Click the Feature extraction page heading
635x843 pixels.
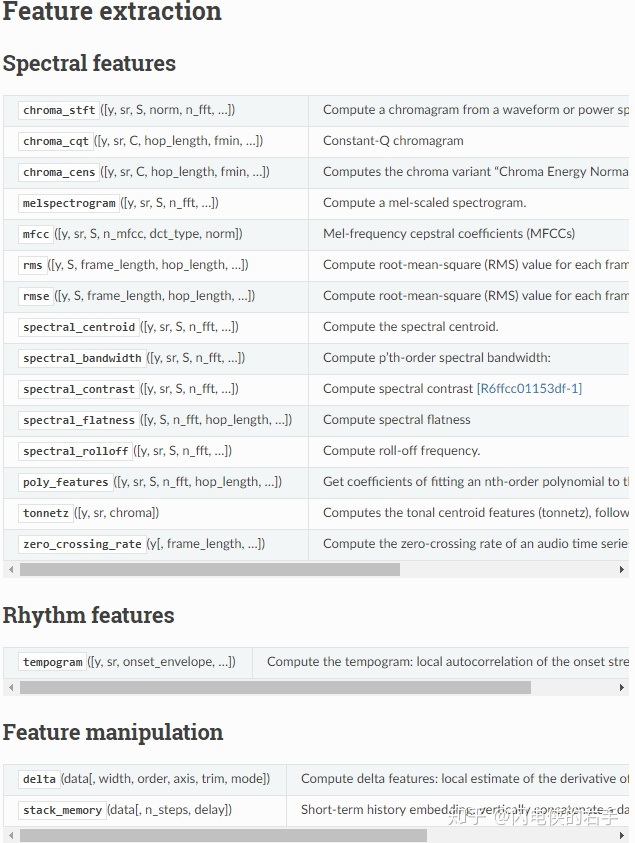coord(112,11)
